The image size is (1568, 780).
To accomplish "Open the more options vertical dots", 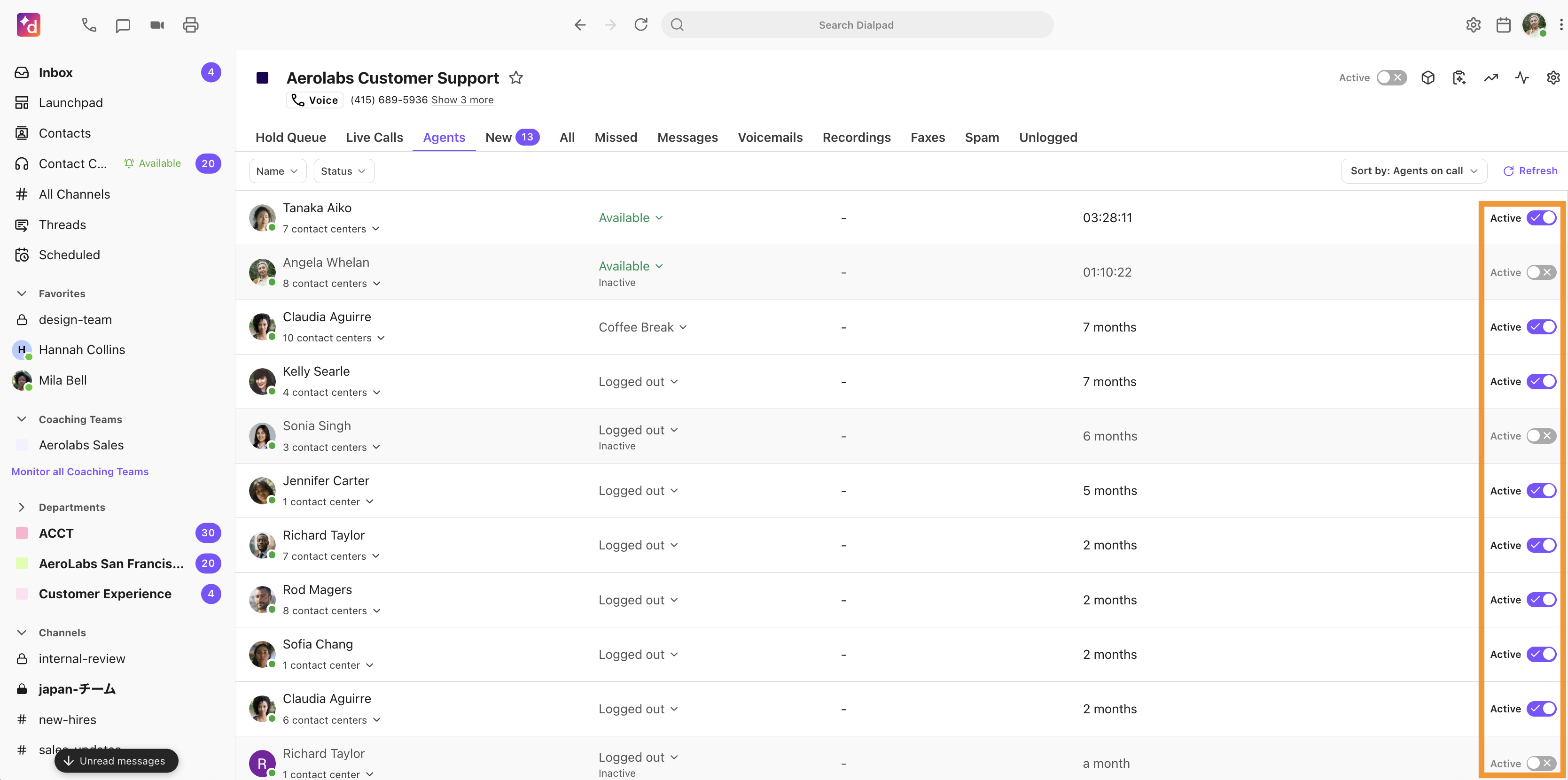I will pos(1561,25).
